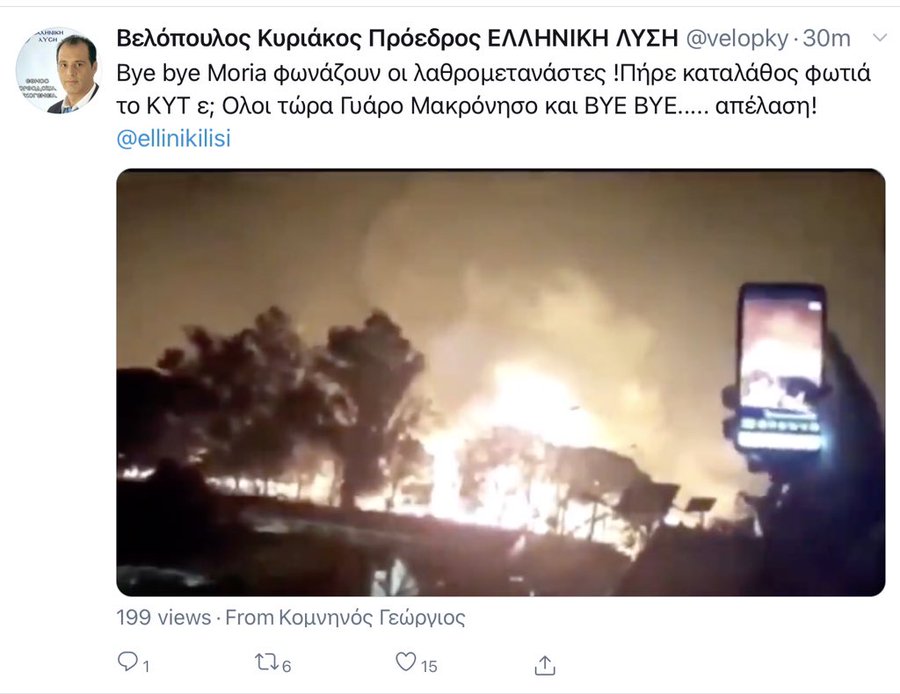Open the @velopky handle profile
This screenshot has width=900, height=694.
(x=737, y=38)
